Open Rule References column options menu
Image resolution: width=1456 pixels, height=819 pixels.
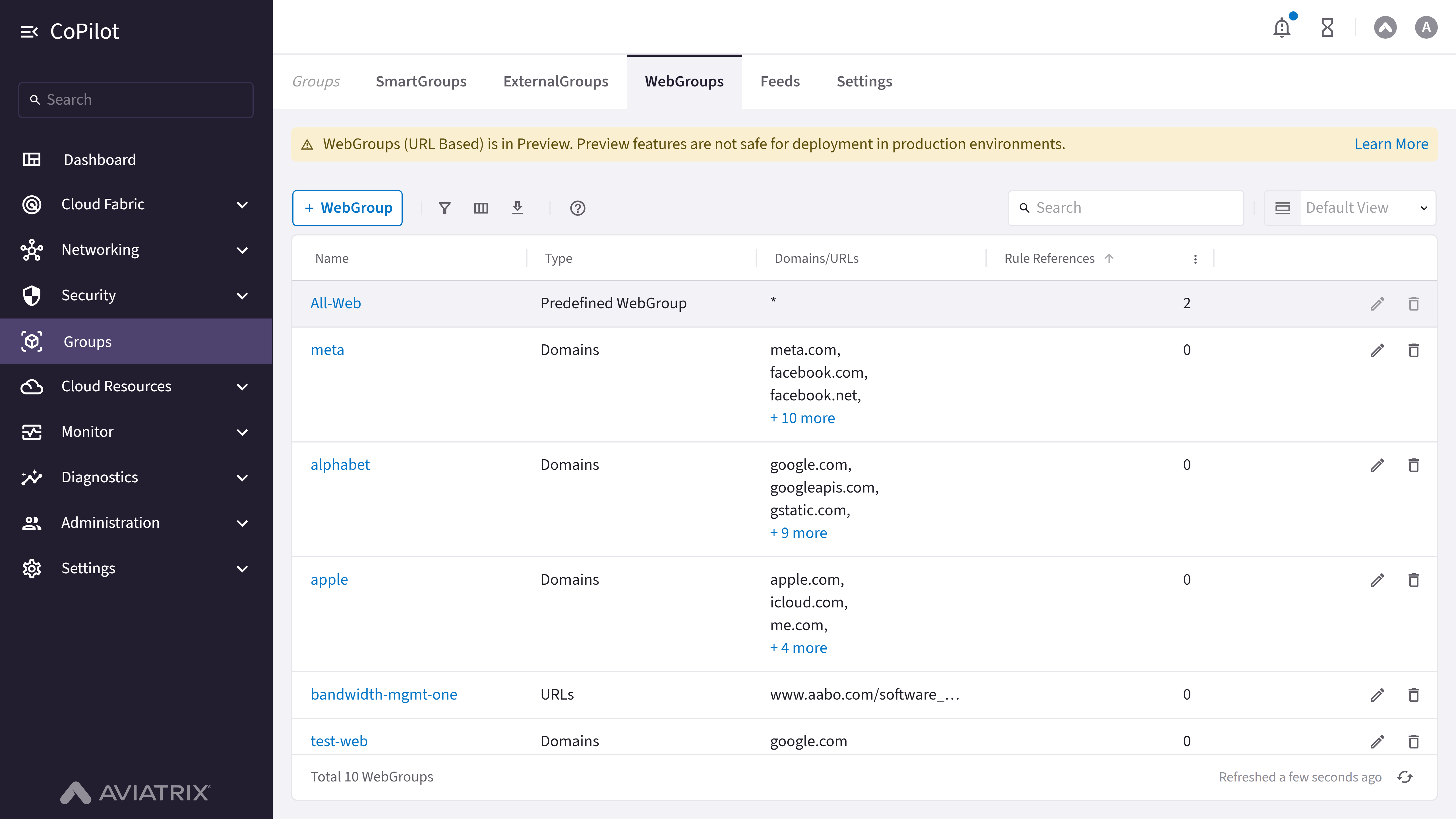(x=1195, y=259)
